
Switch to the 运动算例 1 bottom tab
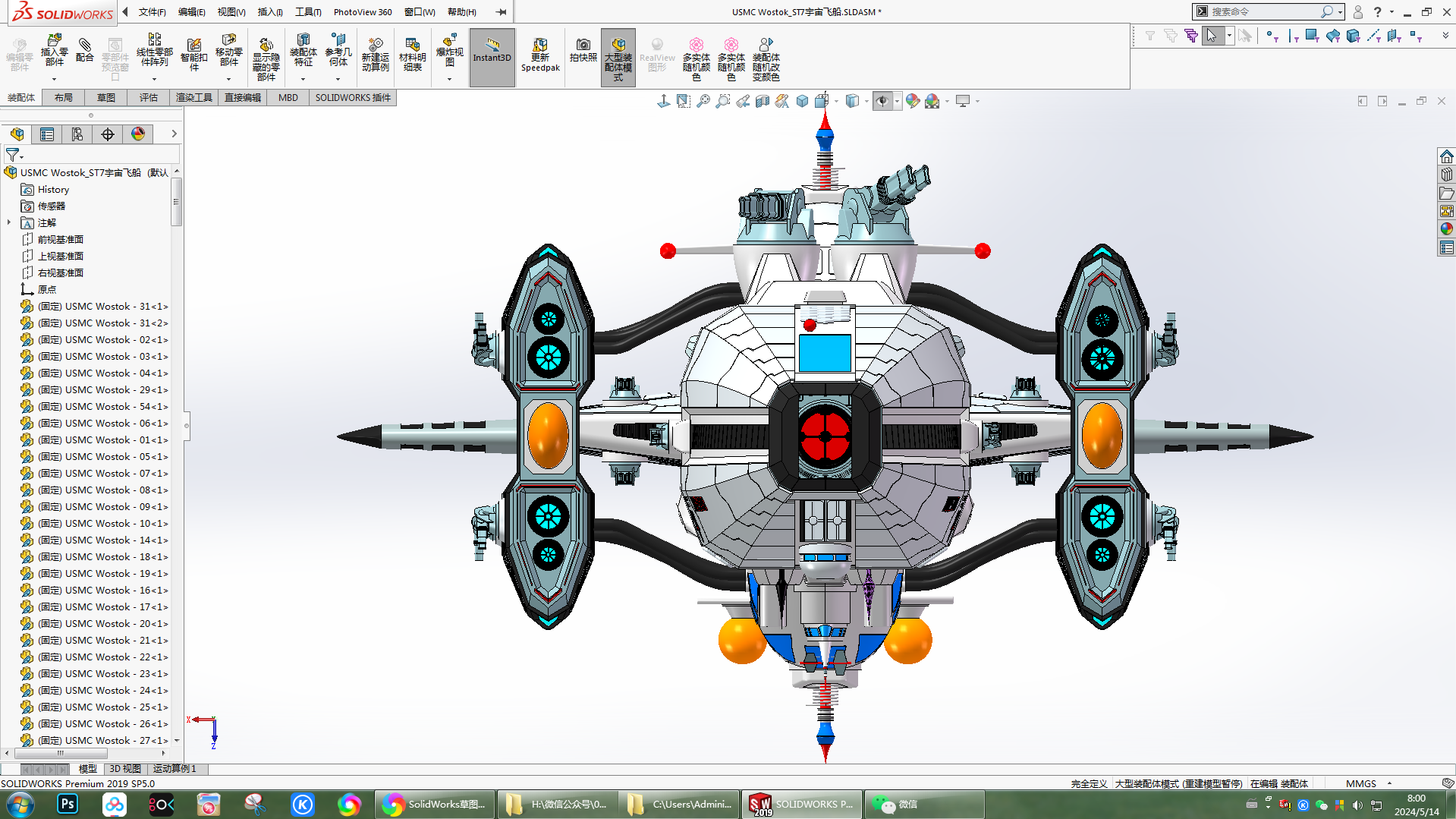coord(175,769)
